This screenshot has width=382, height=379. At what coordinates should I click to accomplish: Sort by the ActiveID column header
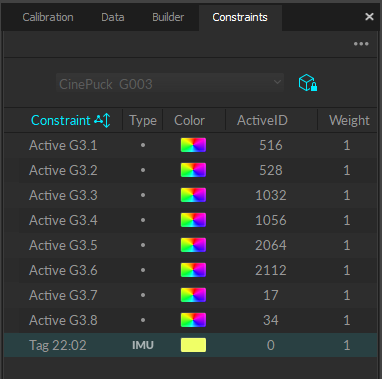click(262, 120)
